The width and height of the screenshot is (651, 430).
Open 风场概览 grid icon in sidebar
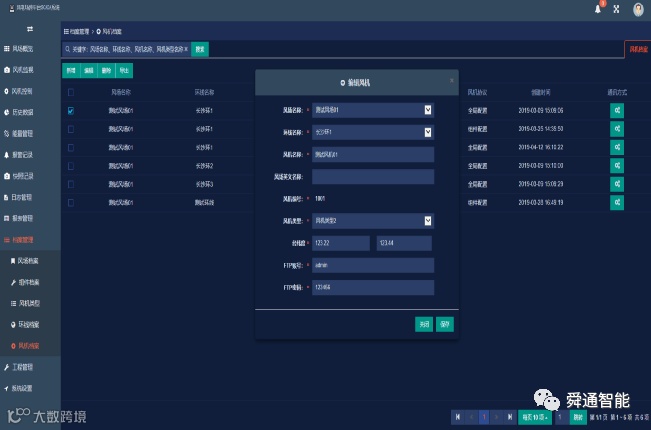pyautogui.click(x=19, y=49)
